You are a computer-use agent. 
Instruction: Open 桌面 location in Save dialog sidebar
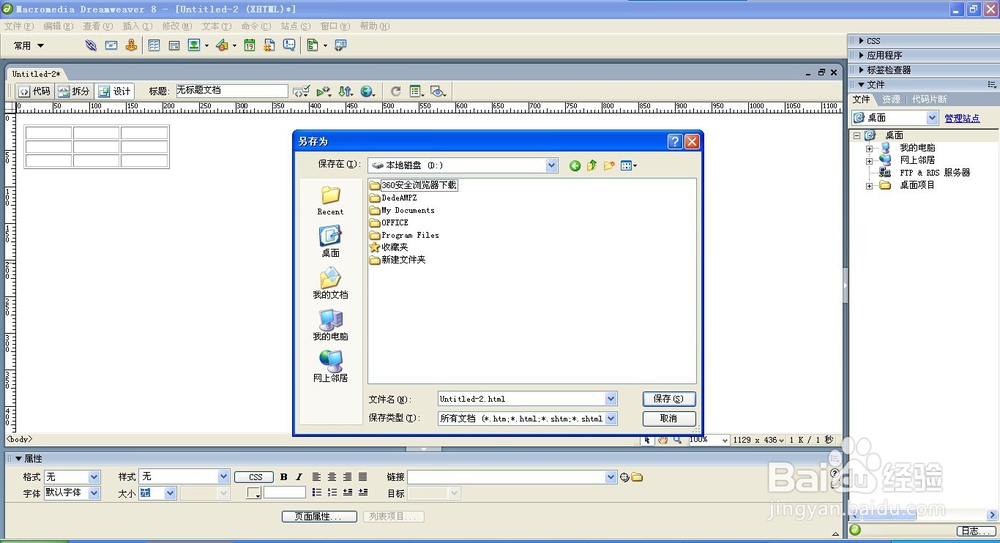[x=330, y=242]
